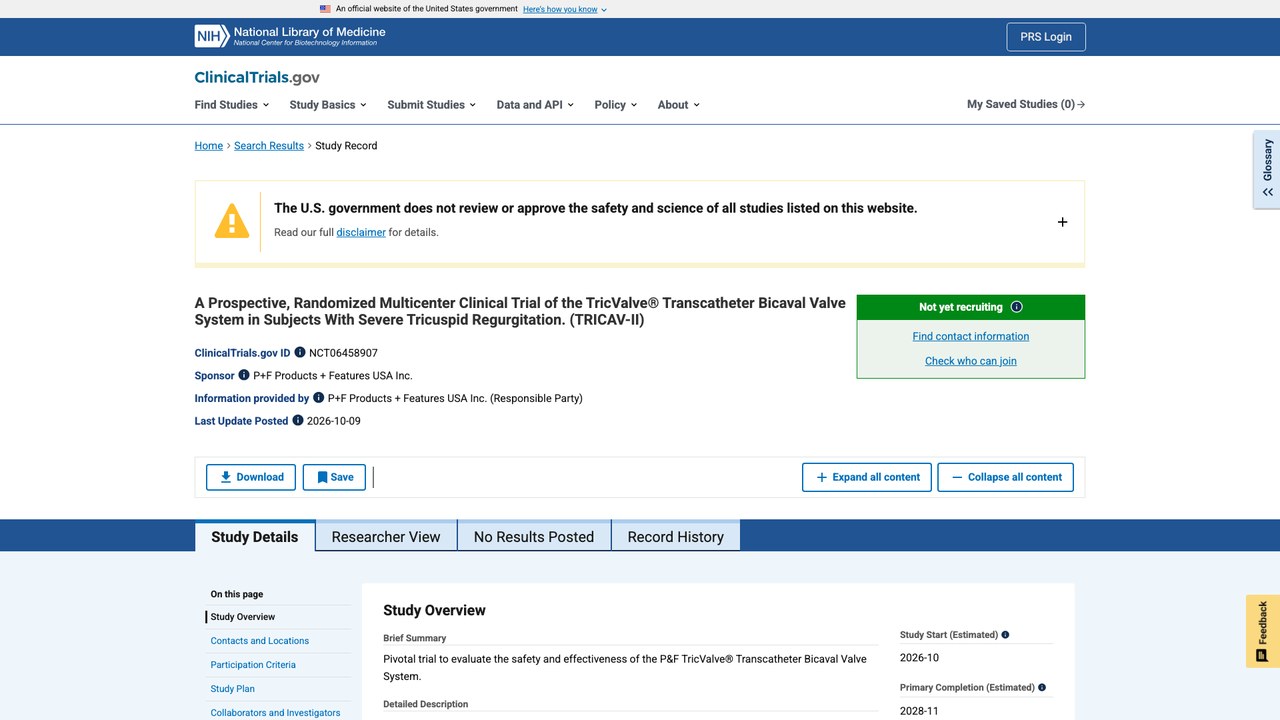
Task: Save this study with the bookmark button
Action: coord(334,477)
